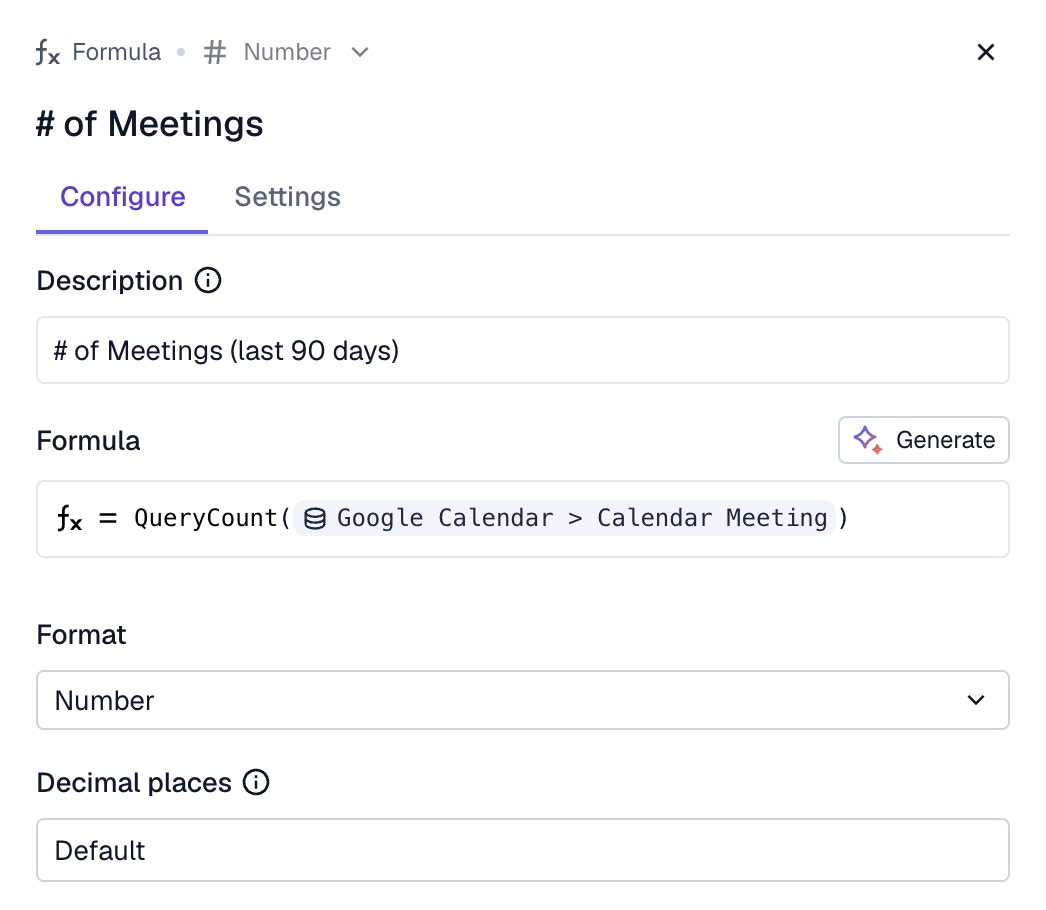The image size is (1046, 910).
Task: Click the sparkle icon in Generate button
Action: 867,440
